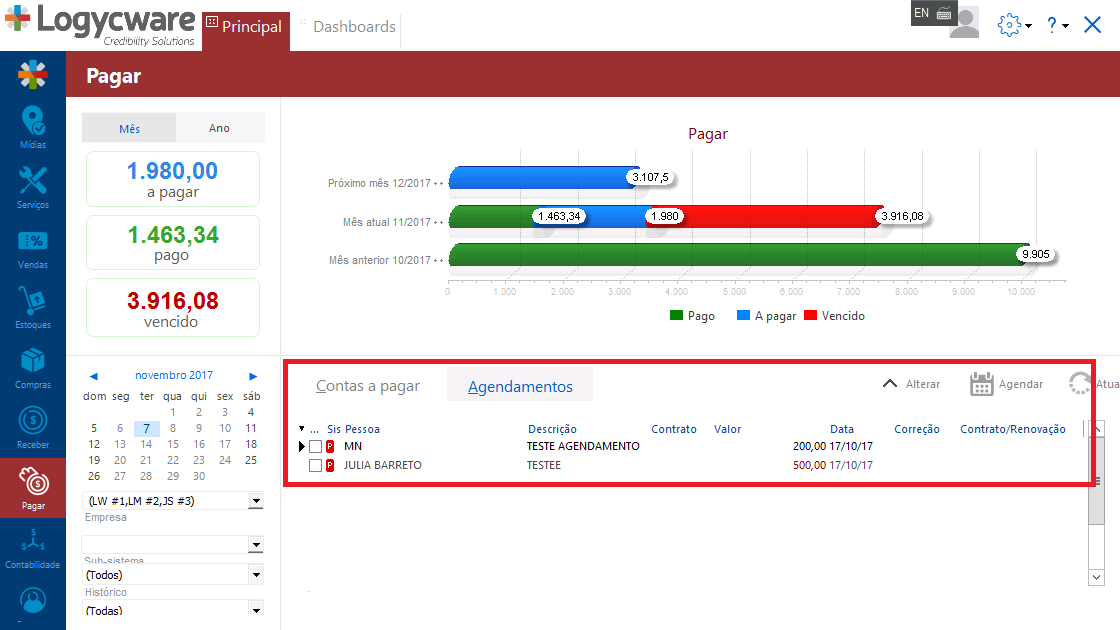Click the Agendar calendar icon
Screen dimensions: 1120x630
coord(981,384)
